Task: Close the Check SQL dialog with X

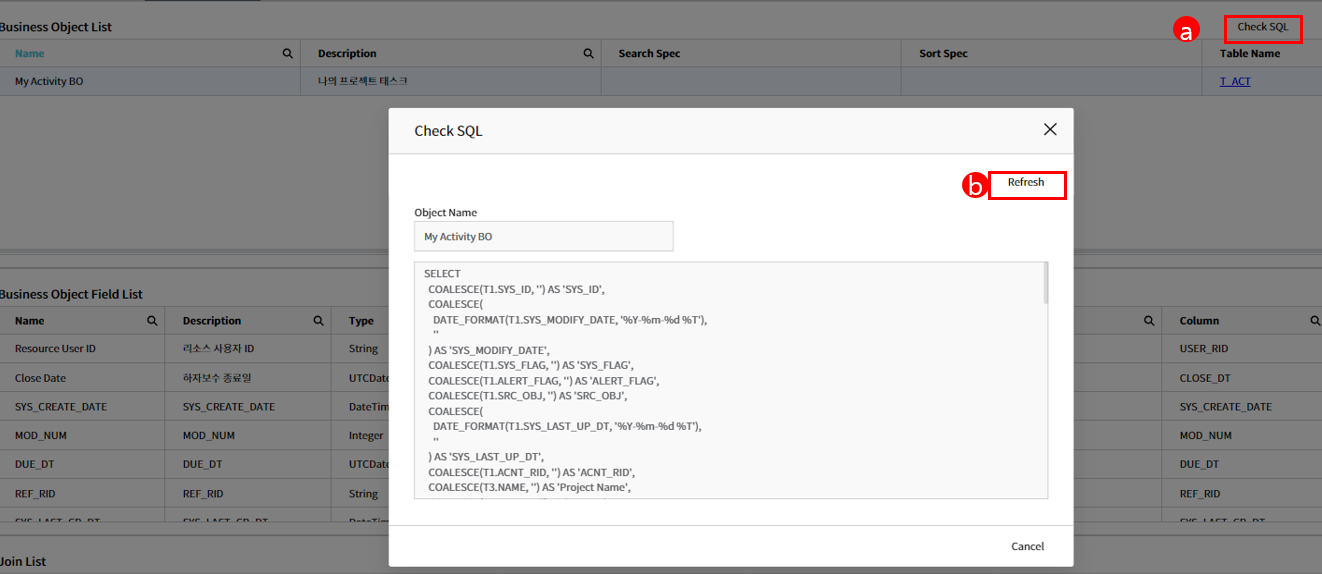Action: coord(1050,130)
